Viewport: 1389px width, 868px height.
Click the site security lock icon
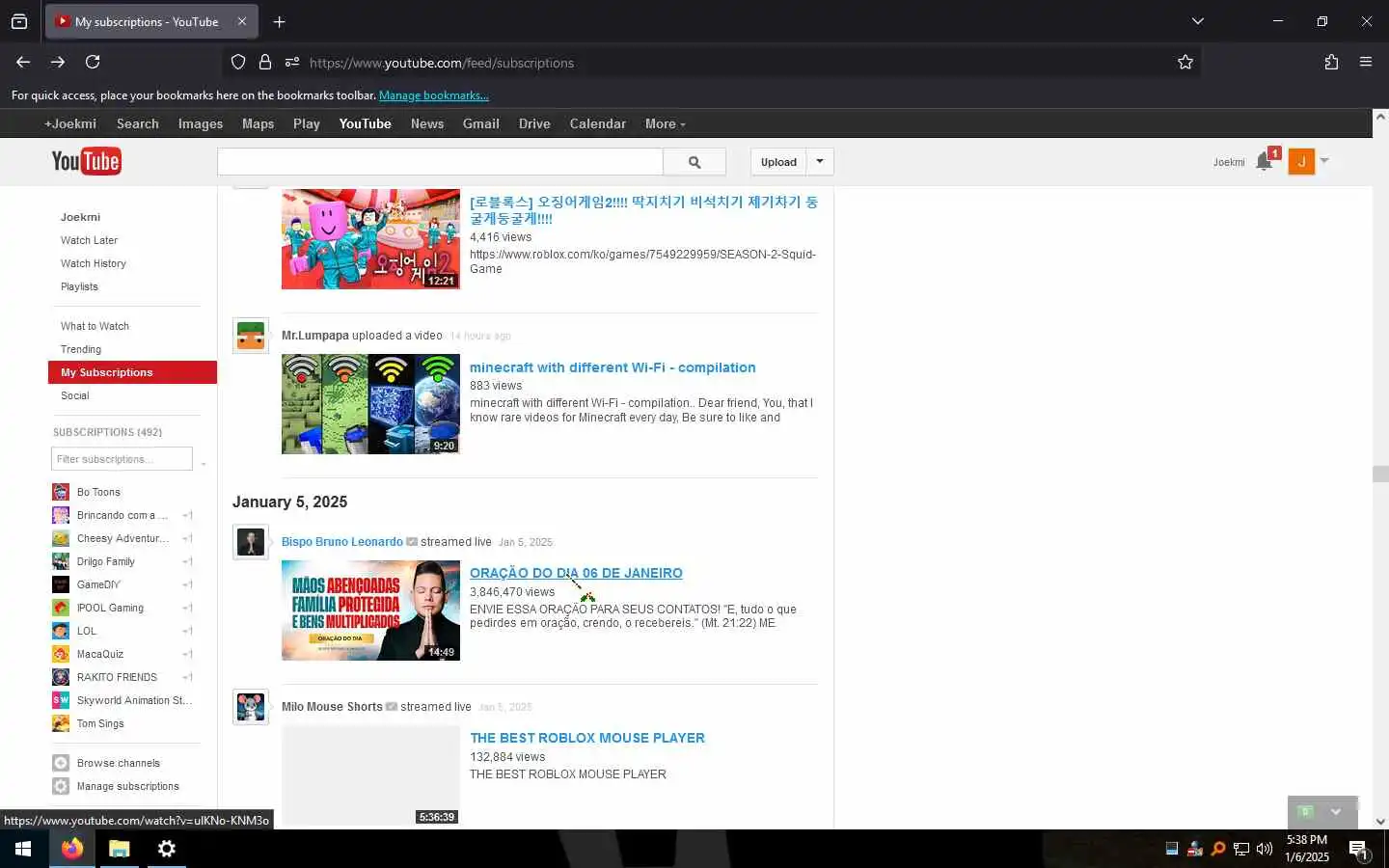(x=265, y=62)
